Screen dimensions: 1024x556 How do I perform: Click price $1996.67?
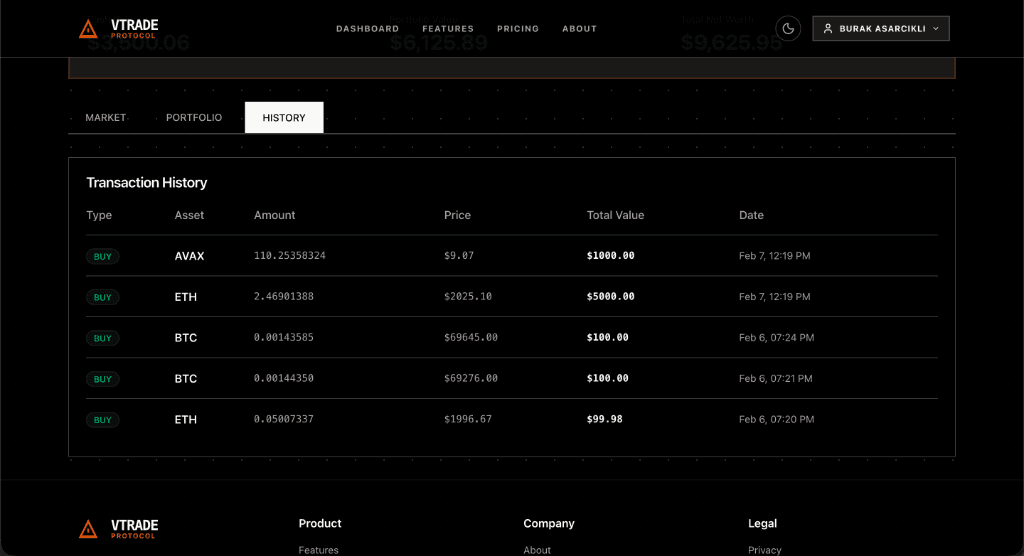(x=468, y=419)
